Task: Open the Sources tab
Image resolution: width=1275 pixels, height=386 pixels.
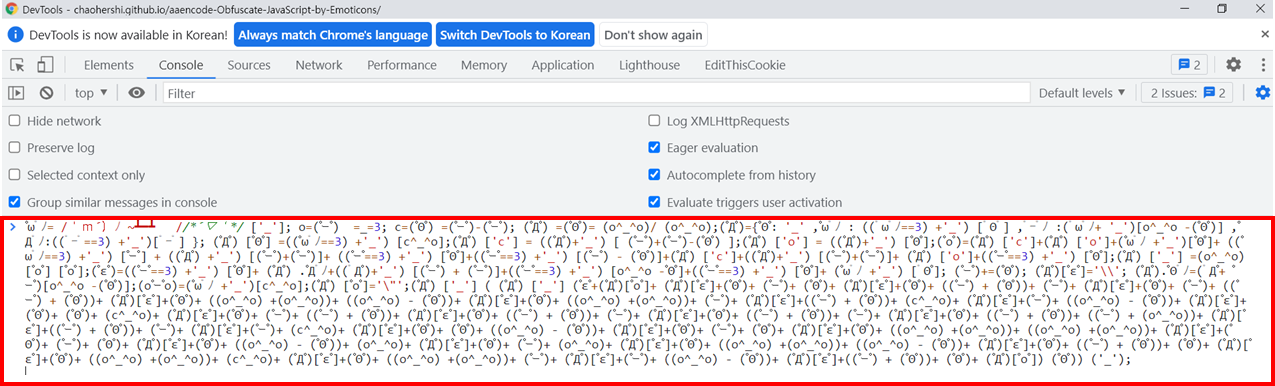Action: click(x=249, y=65)
